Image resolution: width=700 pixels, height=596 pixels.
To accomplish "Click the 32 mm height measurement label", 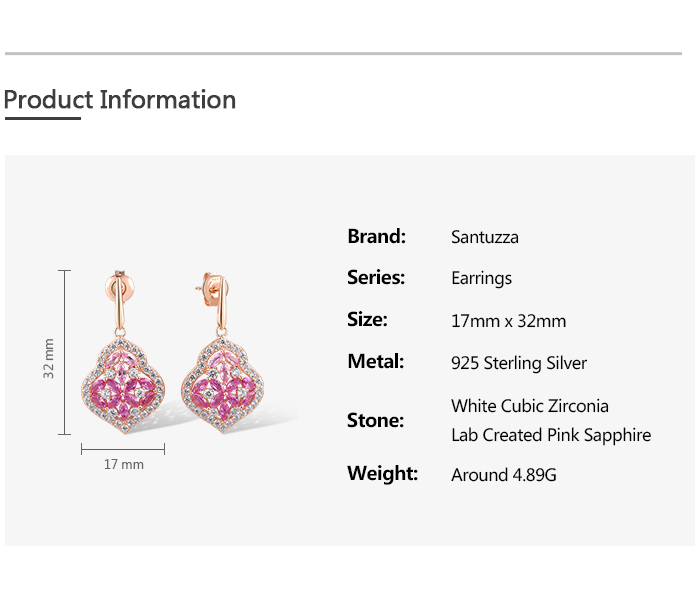I will [49, 358].
